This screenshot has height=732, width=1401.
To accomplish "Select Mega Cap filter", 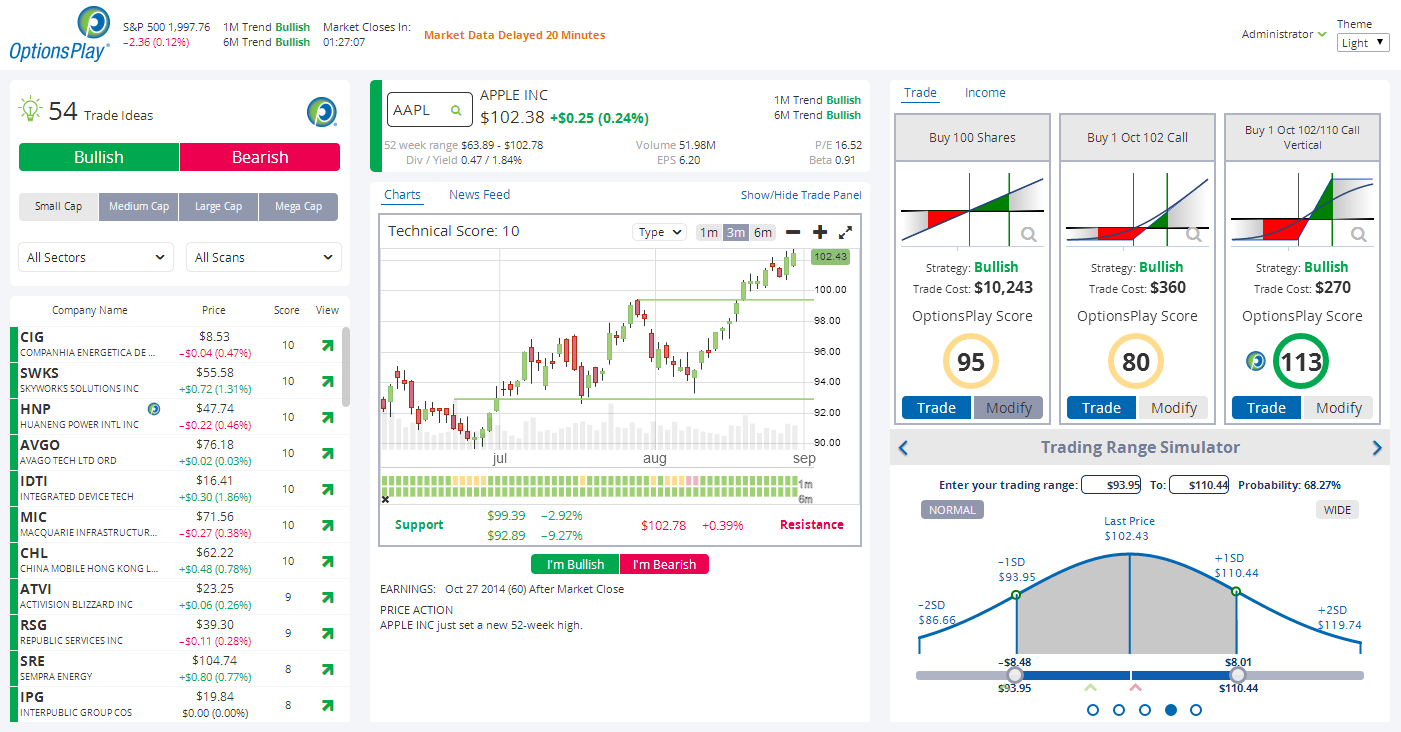I will (x=299, y=206).
